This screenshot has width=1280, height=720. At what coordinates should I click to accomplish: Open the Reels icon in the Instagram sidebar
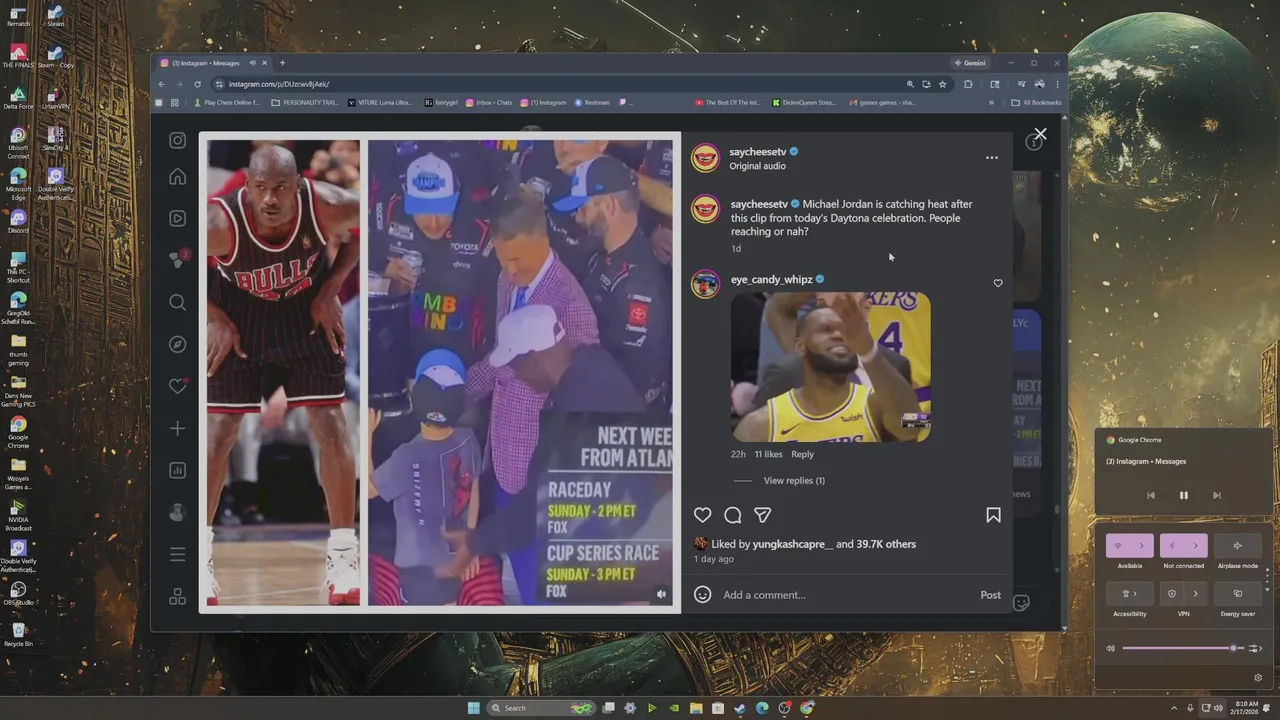tap(177, 219)
